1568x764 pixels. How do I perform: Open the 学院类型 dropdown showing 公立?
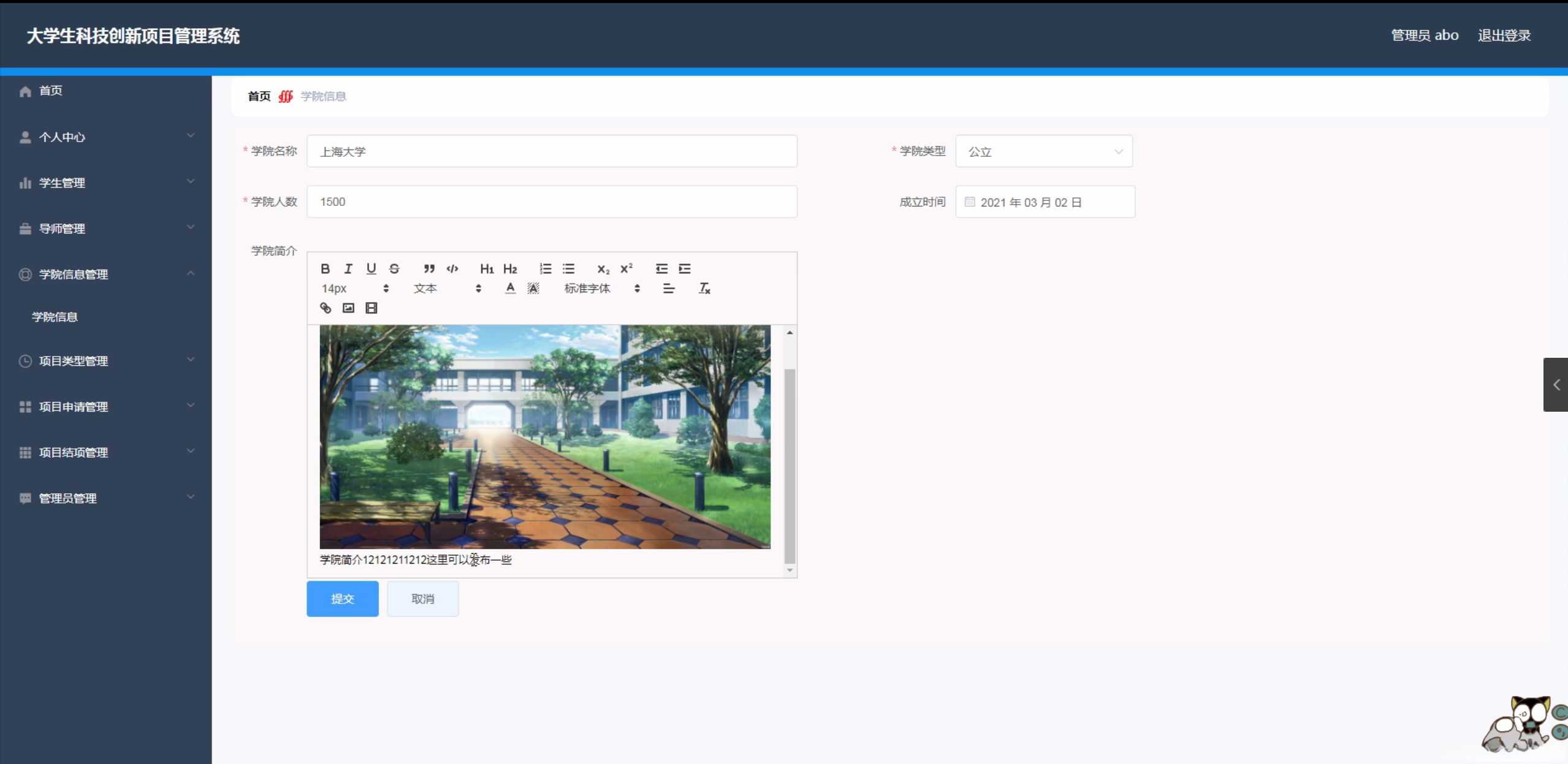pyautogui.click(x=1043, y=151)
